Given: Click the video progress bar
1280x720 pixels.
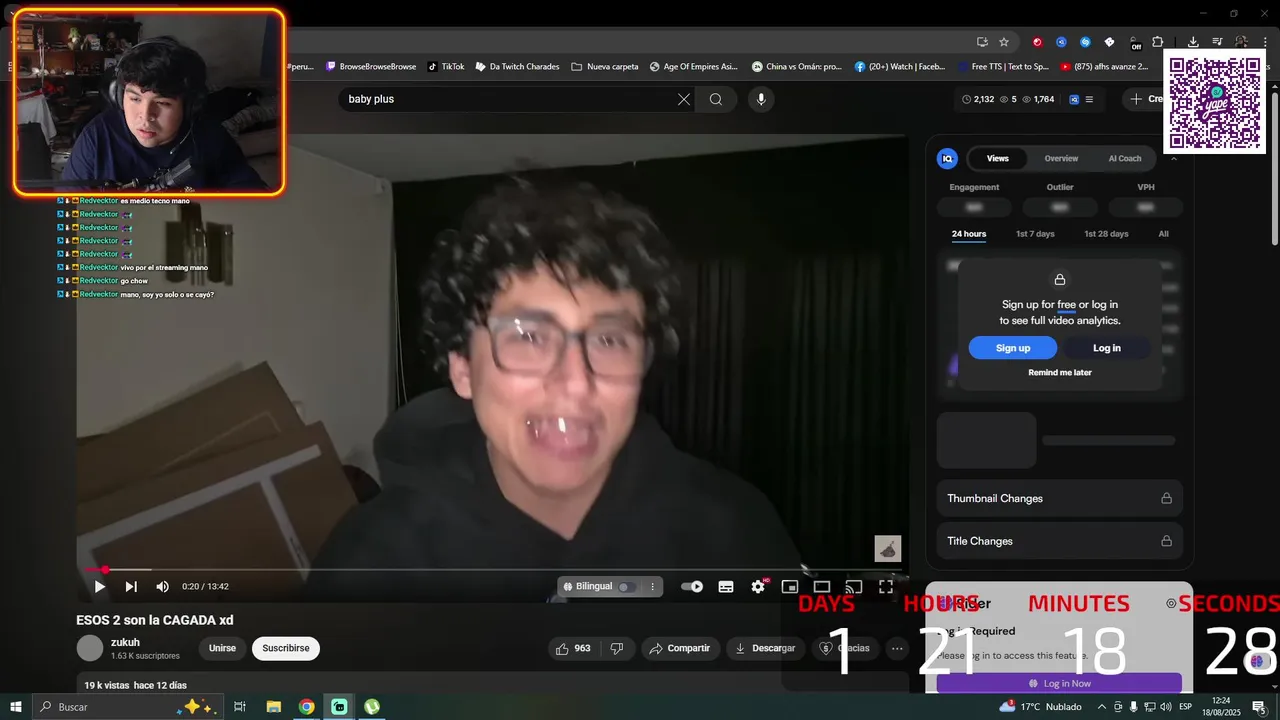Looking at the screenshot, I should click(x=493, y=569).
